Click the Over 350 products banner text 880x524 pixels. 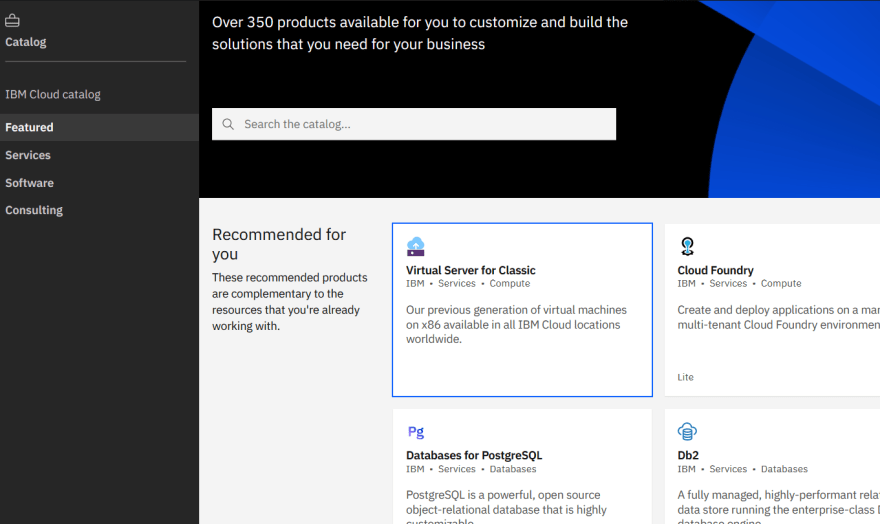pyautogui.click(x=420, y=33)
